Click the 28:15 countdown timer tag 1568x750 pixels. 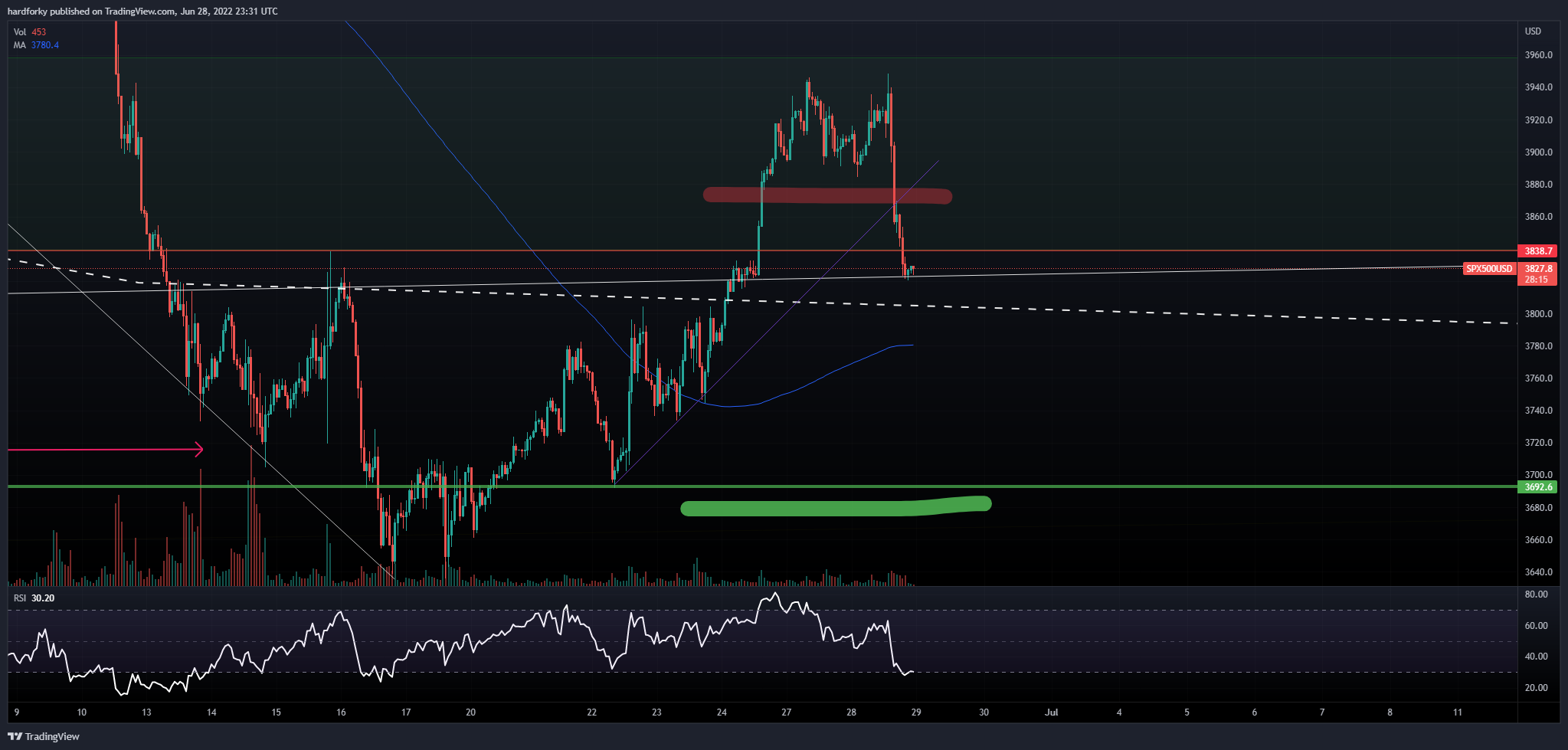tap(1538, 280)
